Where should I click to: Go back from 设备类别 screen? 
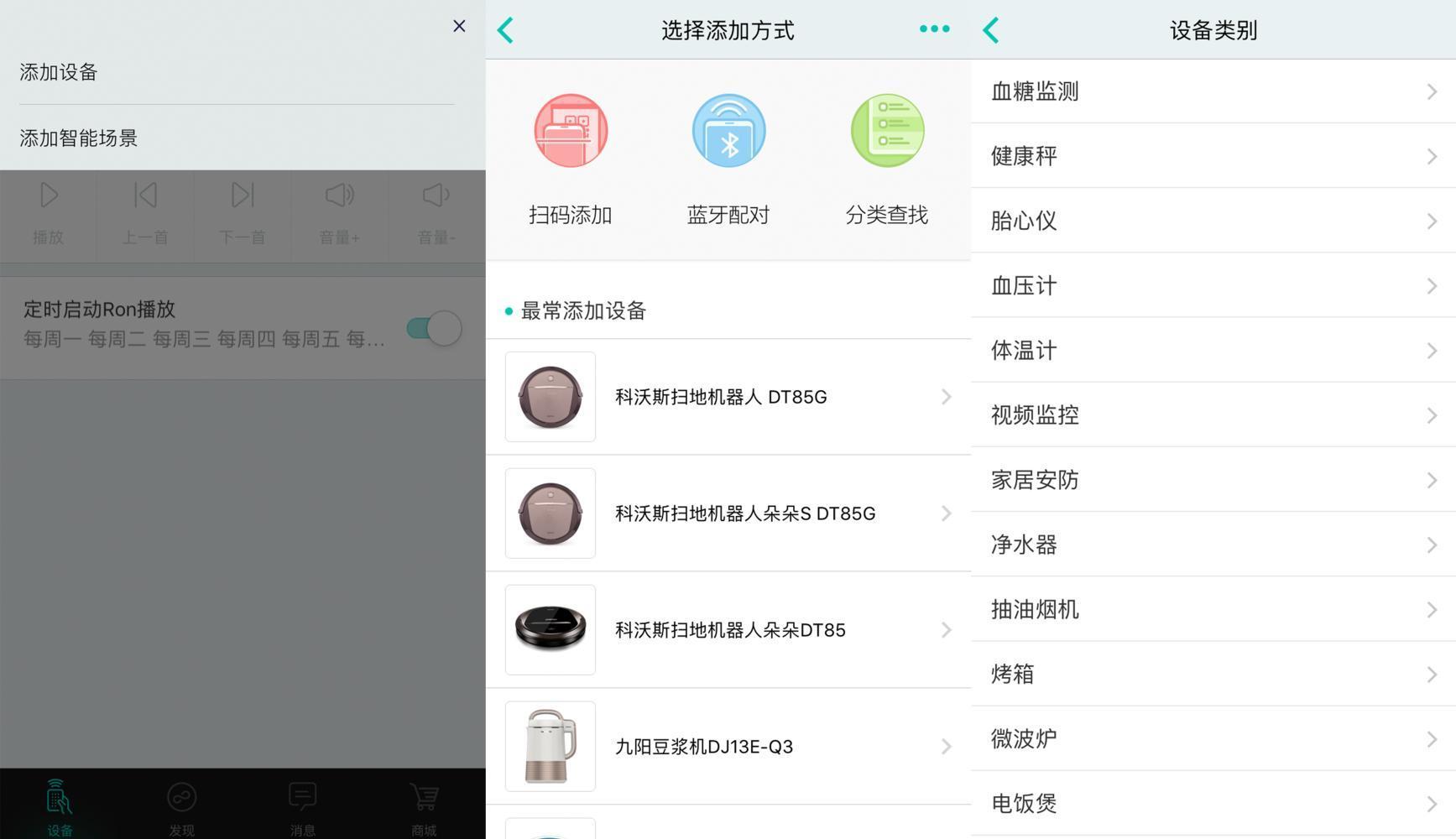[991, 29]
